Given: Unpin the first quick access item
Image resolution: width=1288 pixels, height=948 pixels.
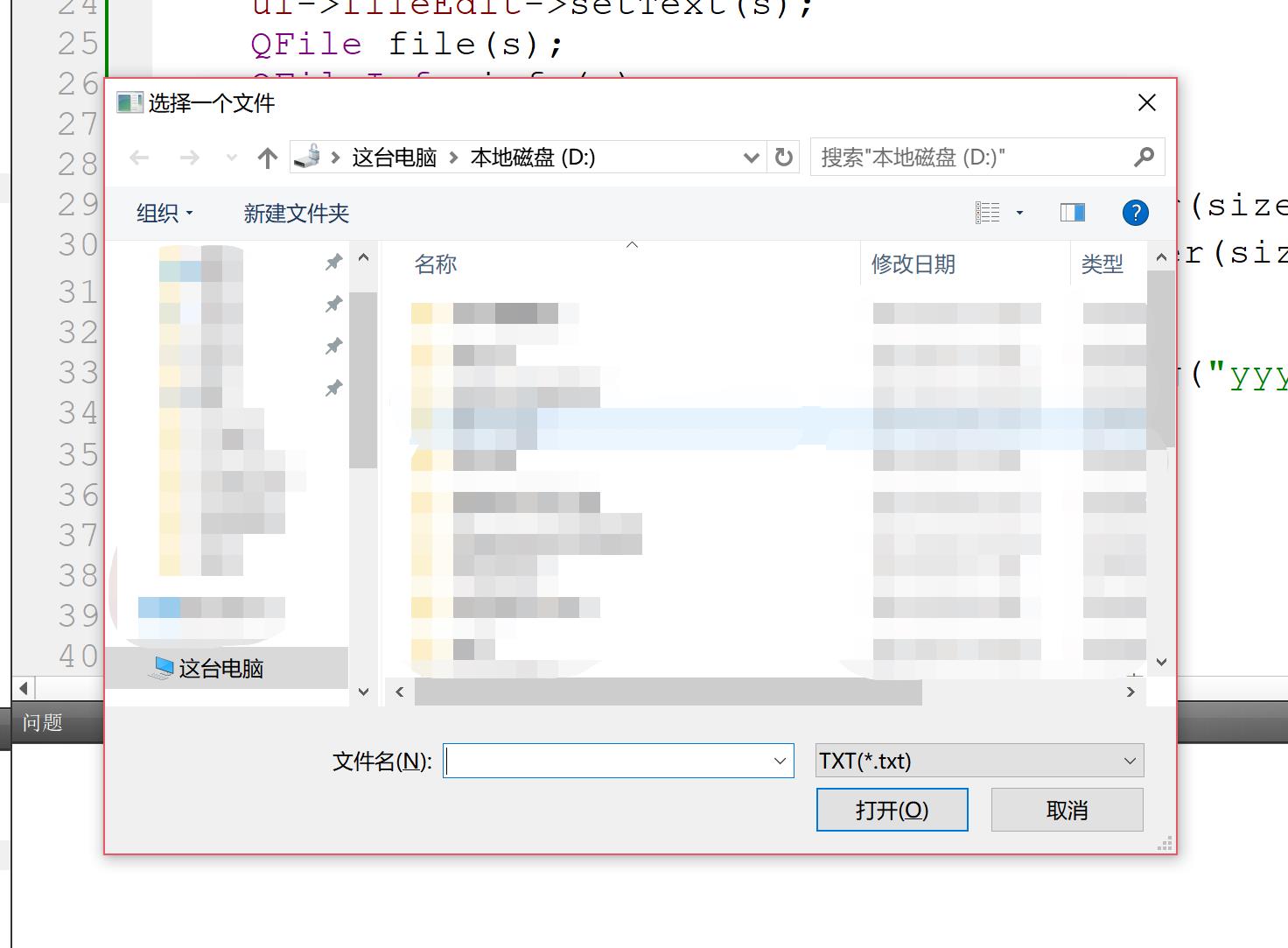Looking at the screenshot, I should pyautogui.click(x=333, y=263).
